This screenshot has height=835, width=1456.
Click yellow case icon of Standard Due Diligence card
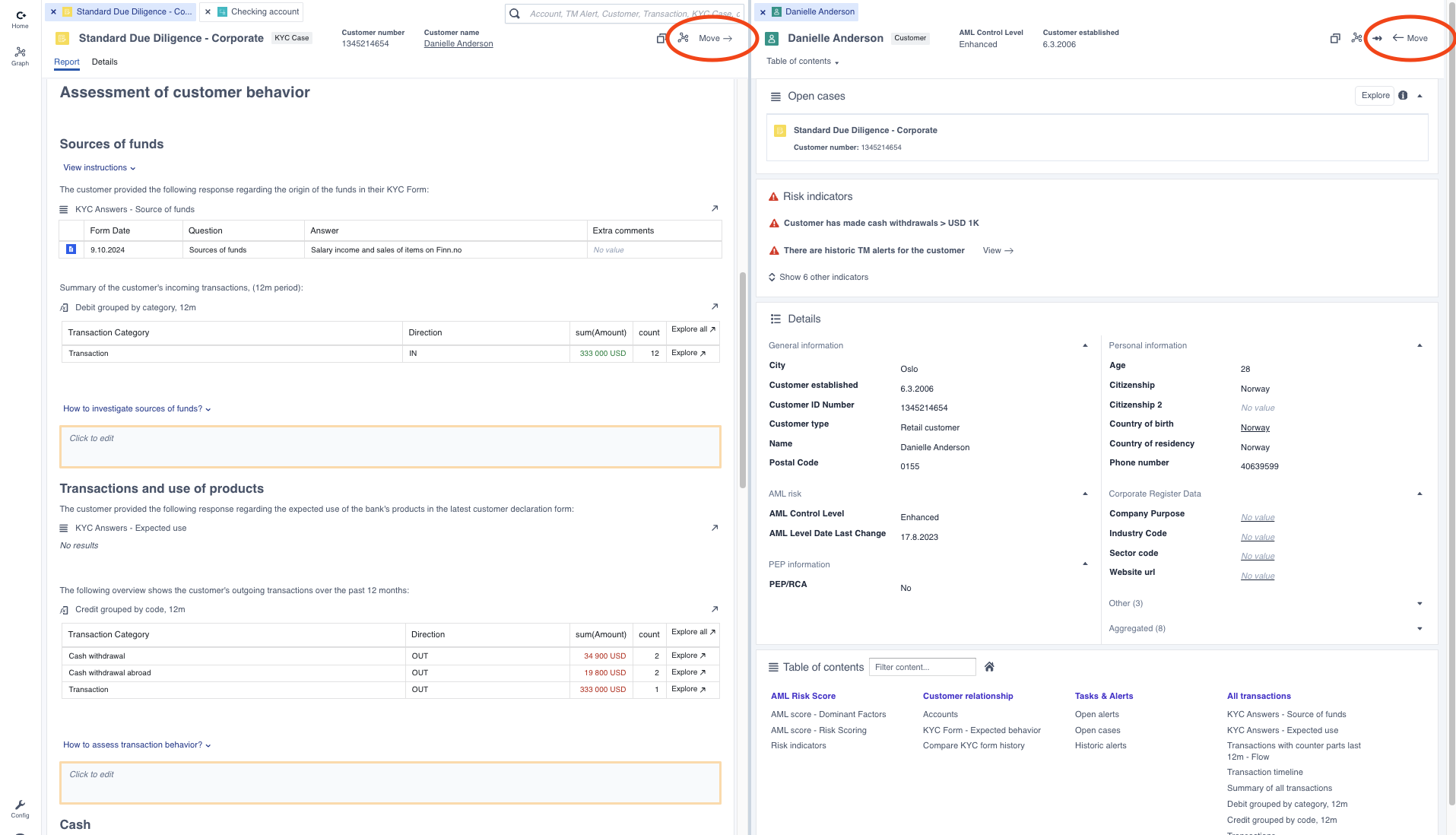780,131
